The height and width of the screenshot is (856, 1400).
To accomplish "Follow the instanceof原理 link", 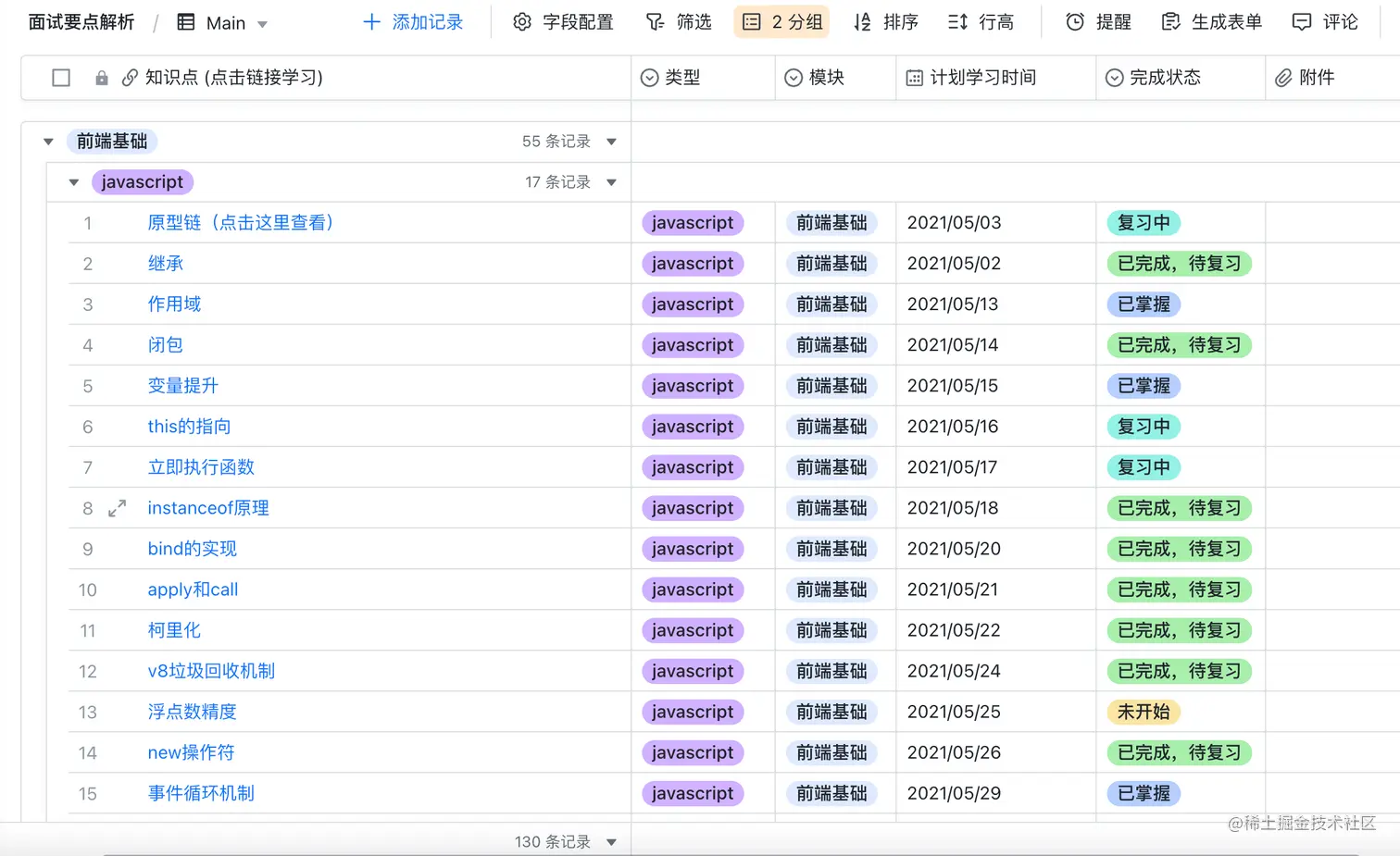I will (208, 508).
